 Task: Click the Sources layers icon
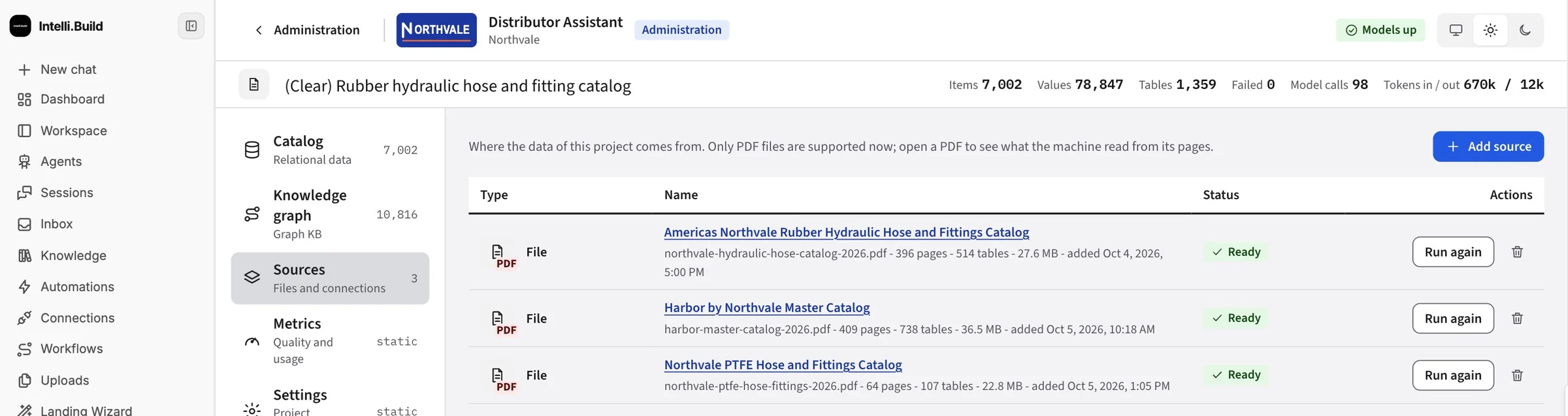pos(252,278)
